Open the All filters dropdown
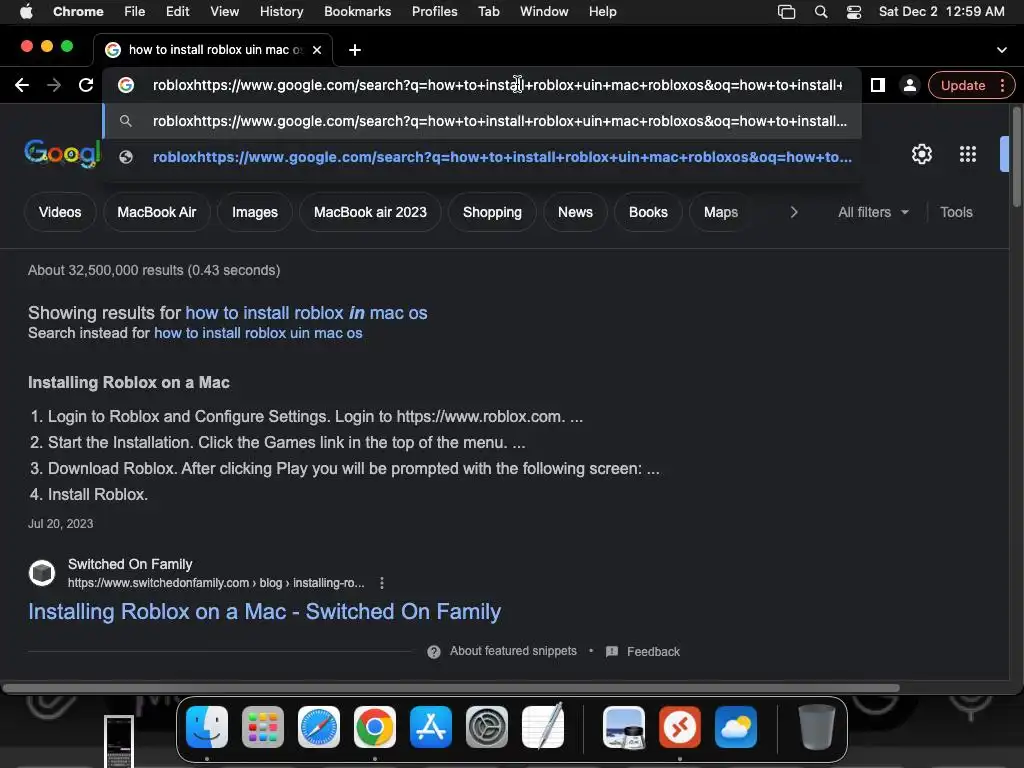Screen dimensions: 1024x768 click(x=873, y=212)
